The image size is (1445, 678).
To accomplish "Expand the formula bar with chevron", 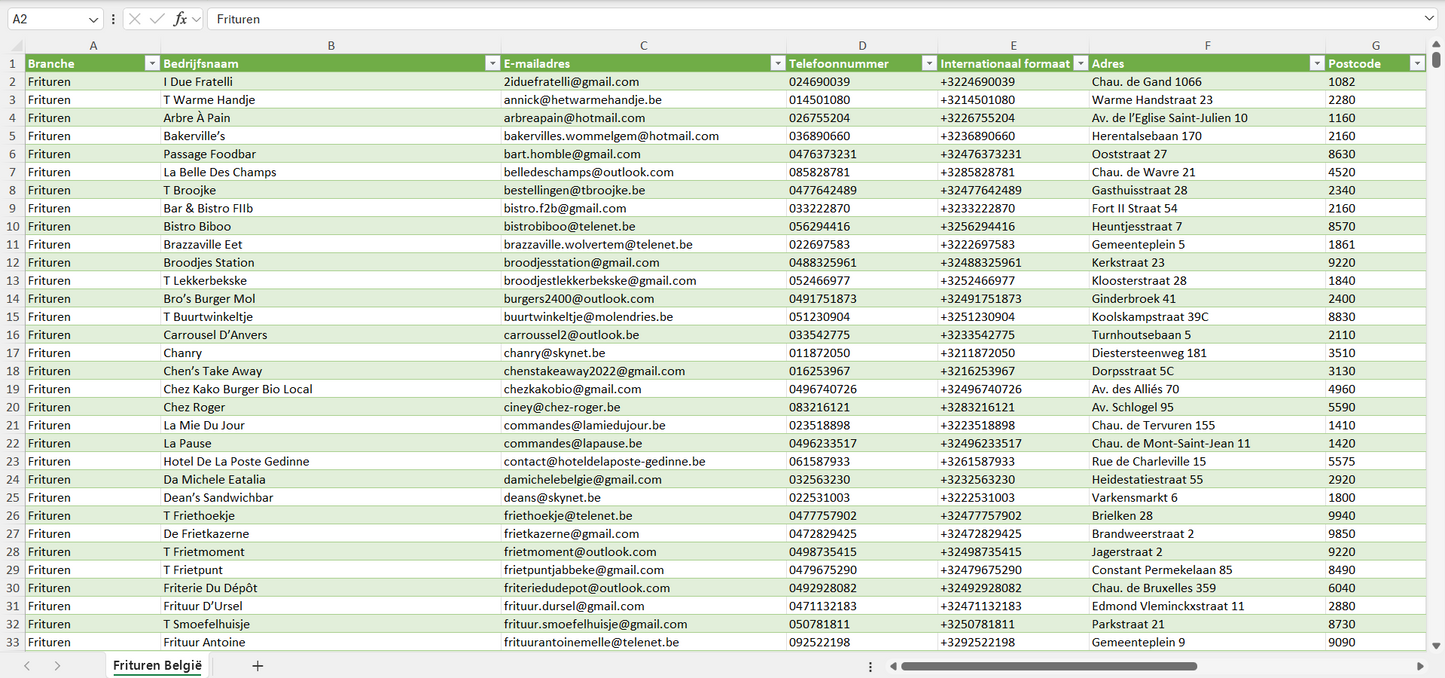I will tap(1429, 19).
